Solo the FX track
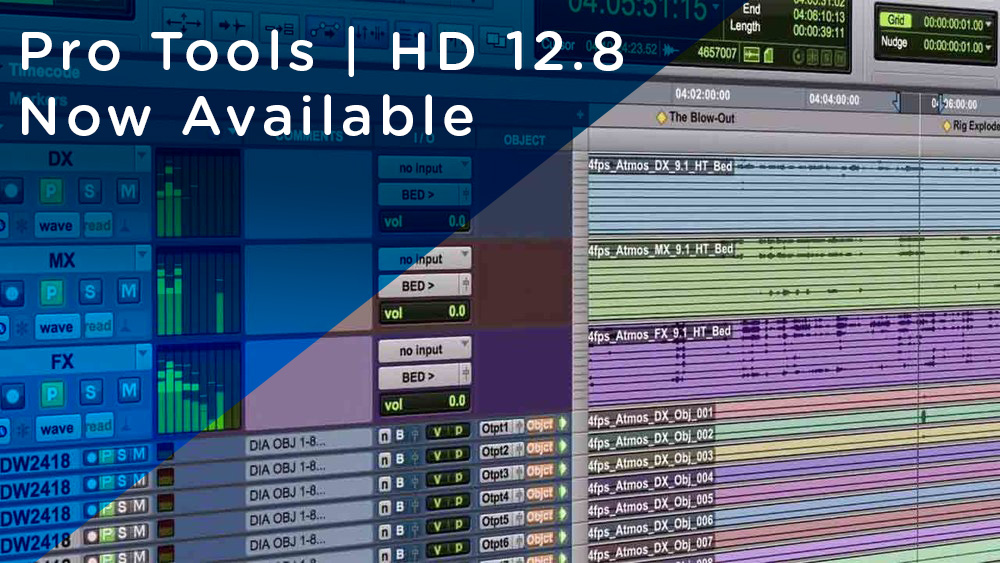This screenshot has width=1000, height=563. click(x=91, y=392)
